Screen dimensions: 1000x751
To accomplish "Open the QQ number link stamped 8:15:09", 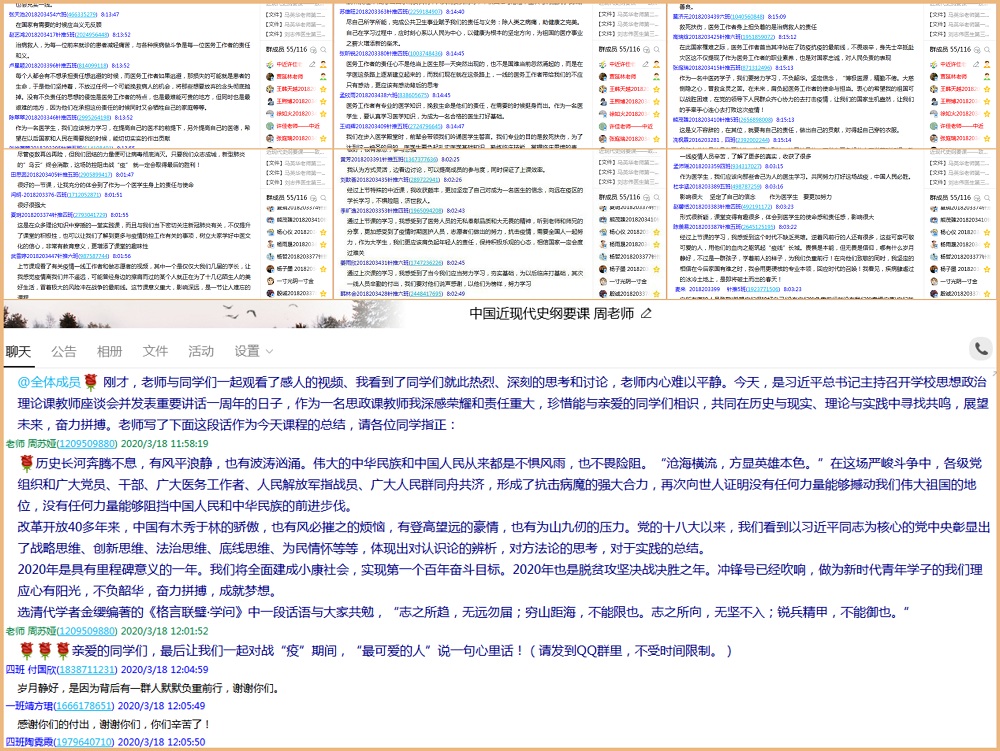I will [x=745, y=17].
